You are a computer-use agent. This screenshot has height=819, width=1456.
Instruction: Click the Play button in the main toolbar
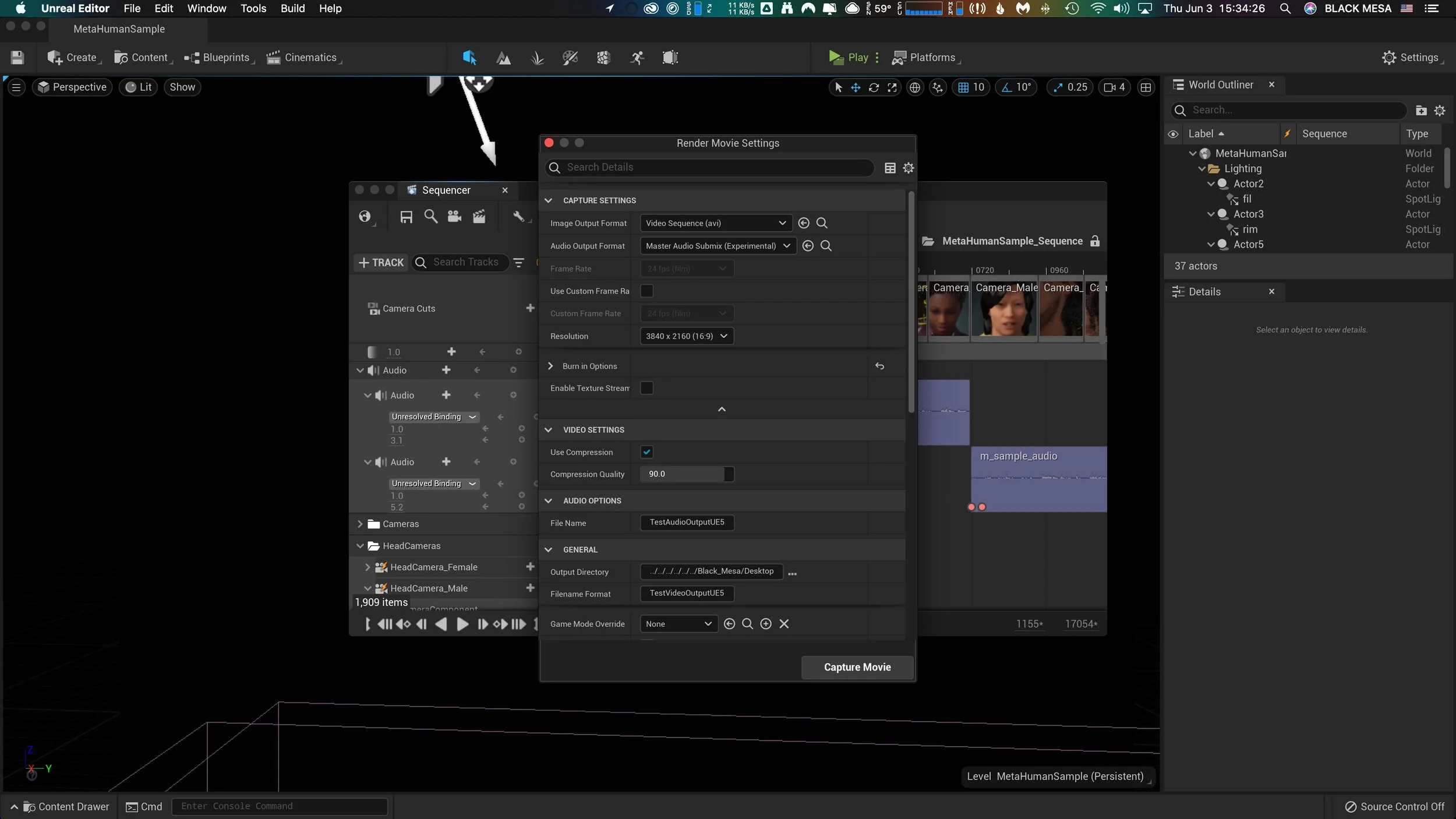click(x=850, y=57)
